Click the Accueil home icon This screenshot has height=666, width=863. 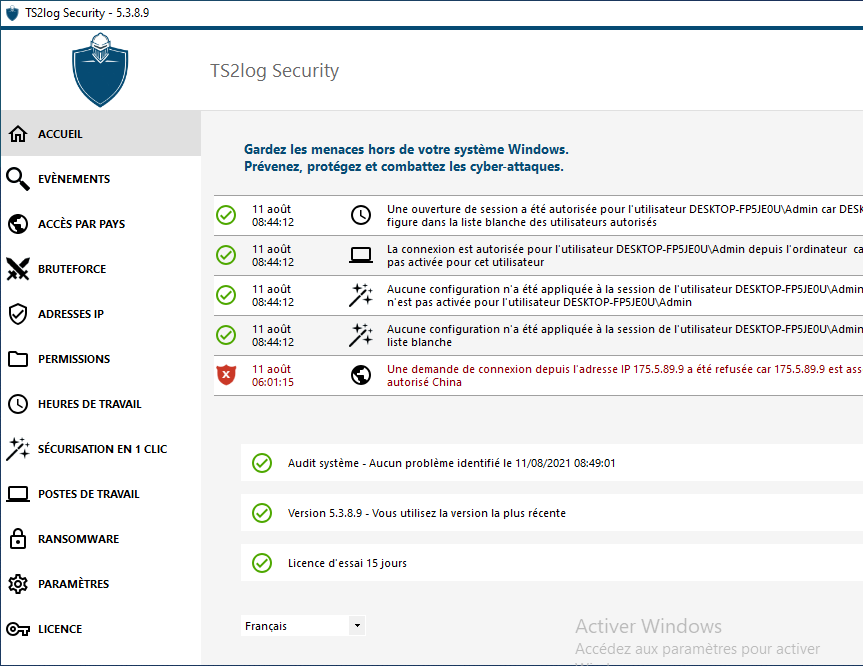pos(18,134)
